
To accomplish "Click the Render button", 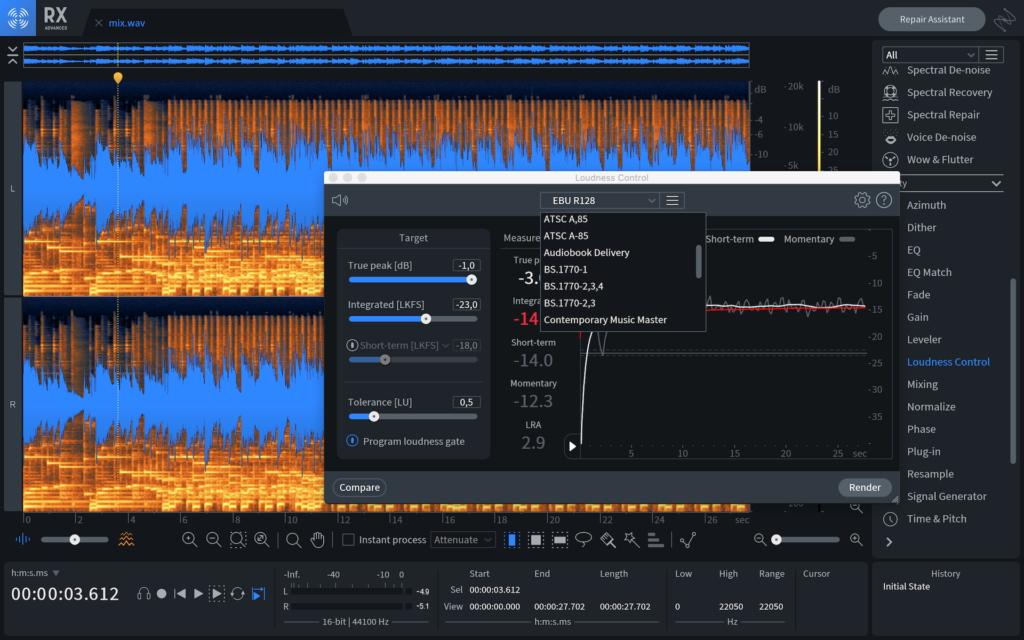I will 865,488.
